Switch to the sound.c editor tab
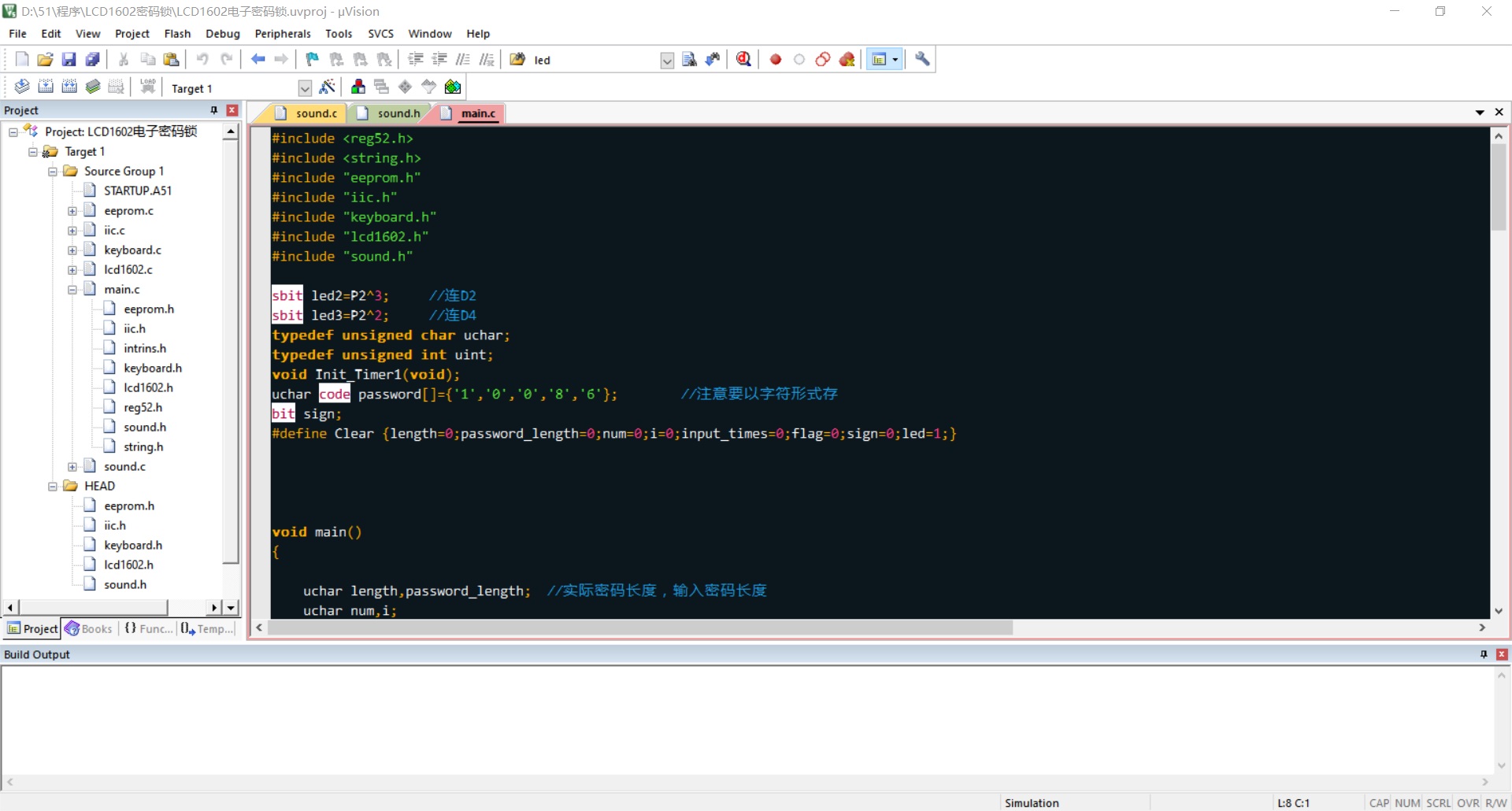 pyautogui.click(x=308, y=113)
